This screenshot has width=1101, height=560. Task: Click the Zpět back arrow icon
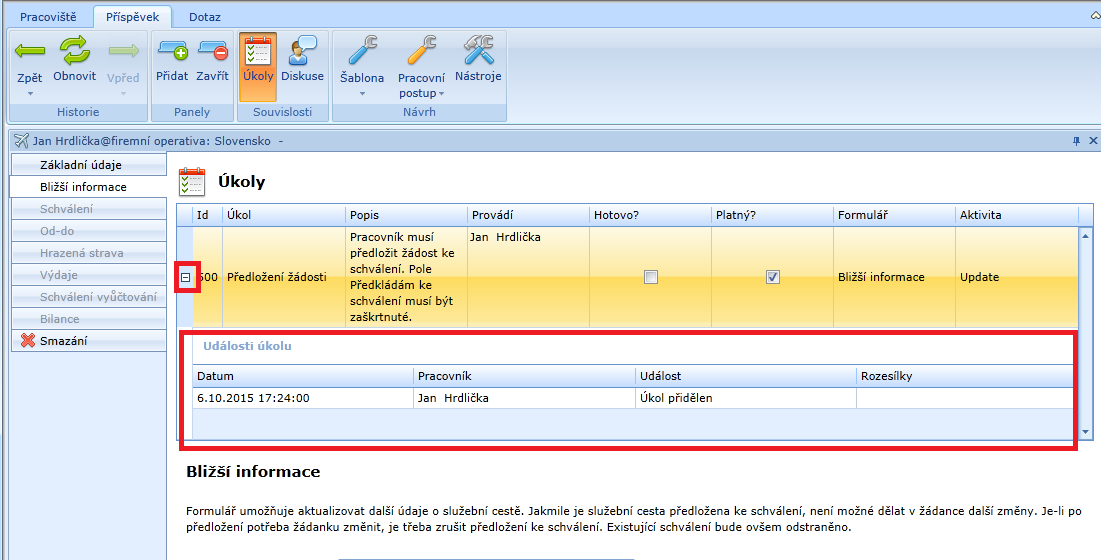[x=30, y=51]
